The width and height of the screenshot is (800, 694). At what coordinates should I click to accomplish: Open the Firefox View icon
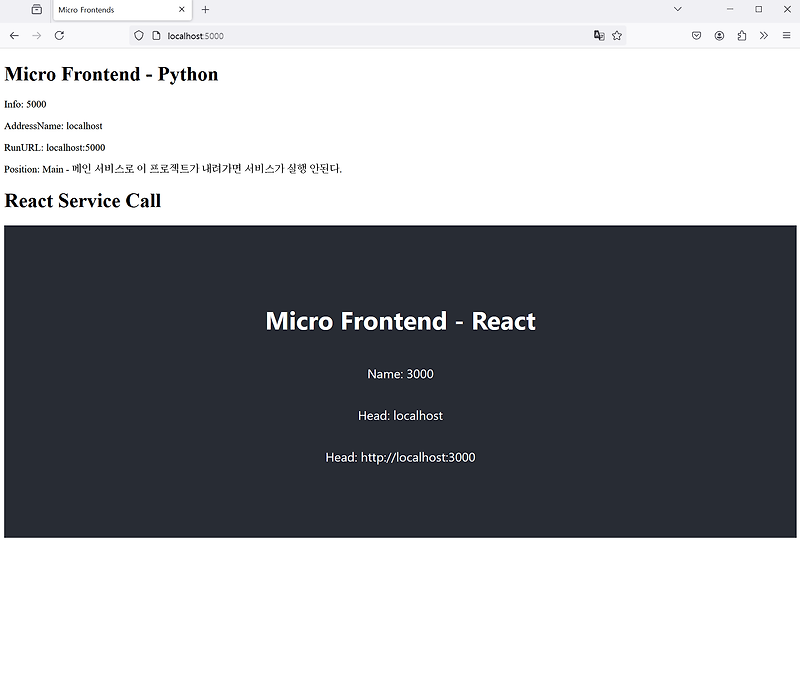tap(36, 9)
